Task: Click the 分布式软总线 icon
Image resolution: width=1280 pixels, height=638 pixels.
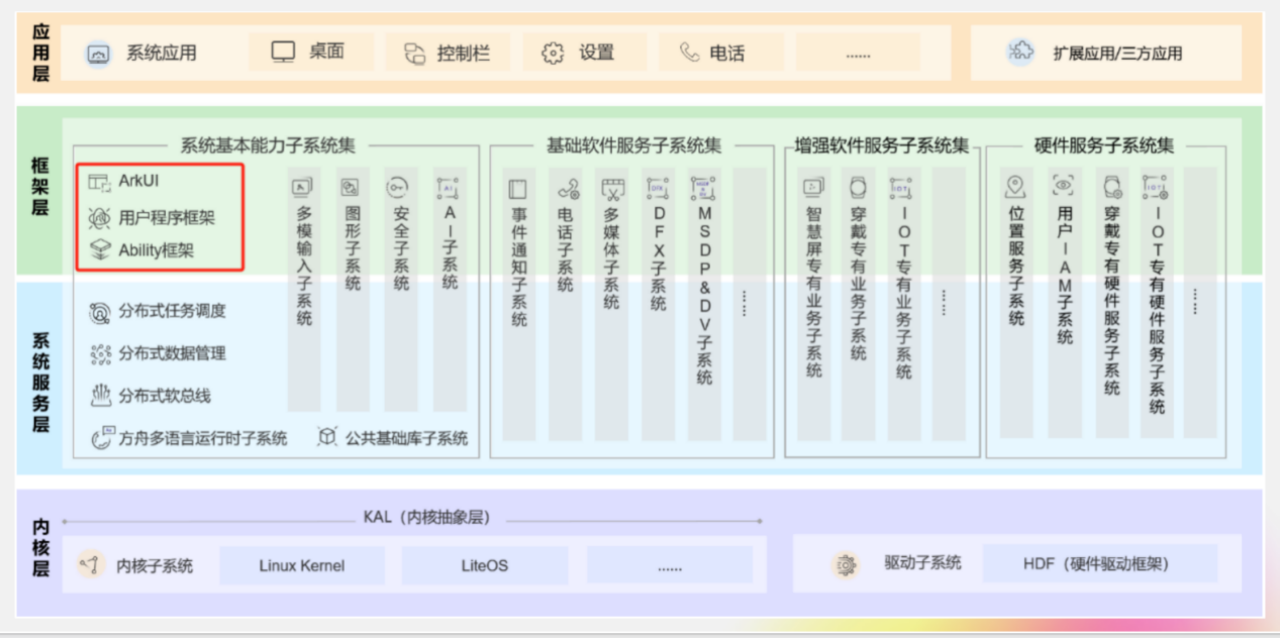Action: tap(100, 396)
